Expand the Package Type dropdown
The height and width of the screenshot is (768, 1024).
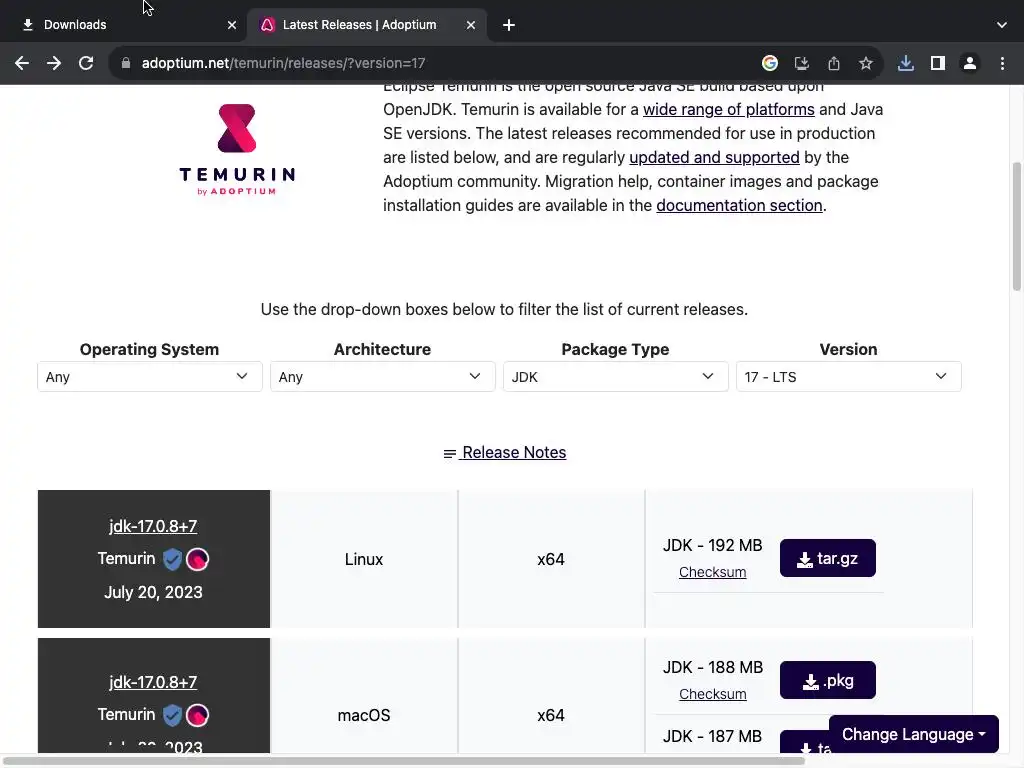point(615,377)
